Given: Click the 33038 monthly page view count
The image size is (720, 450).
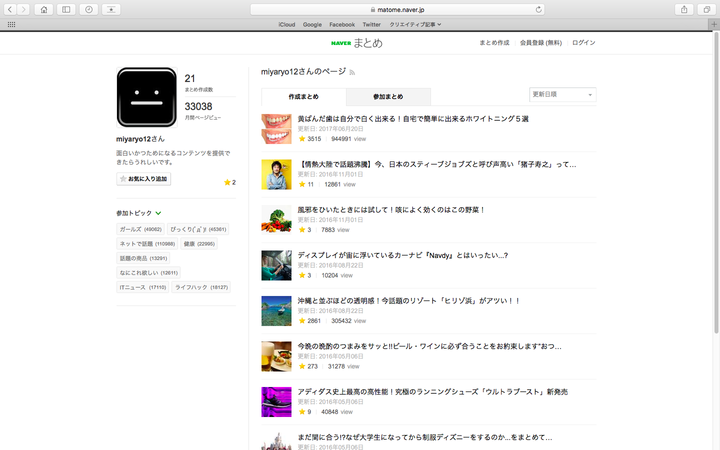Looking at the screenshot, I should [198, 107].
